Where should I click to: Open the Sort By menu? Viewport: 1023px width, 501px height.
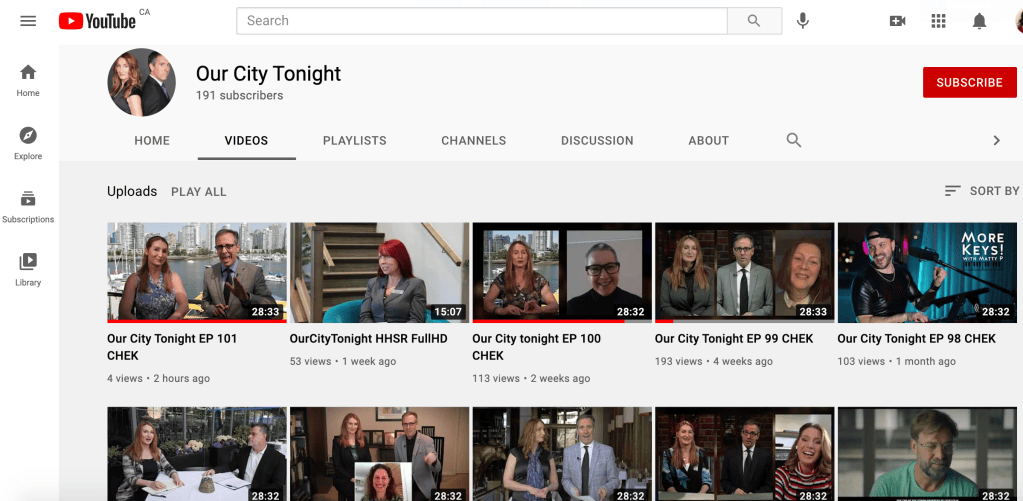coord(981,190)
